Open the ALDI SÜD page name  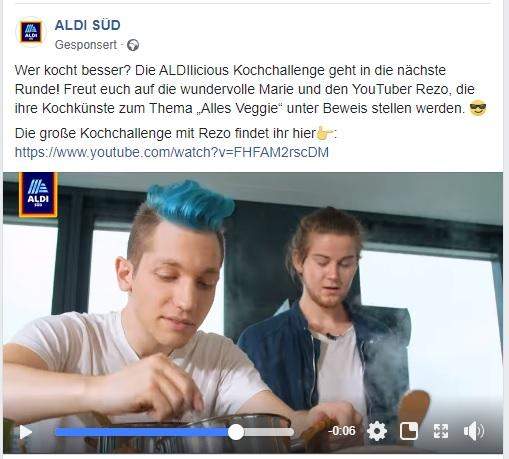[x=87, y=25]
